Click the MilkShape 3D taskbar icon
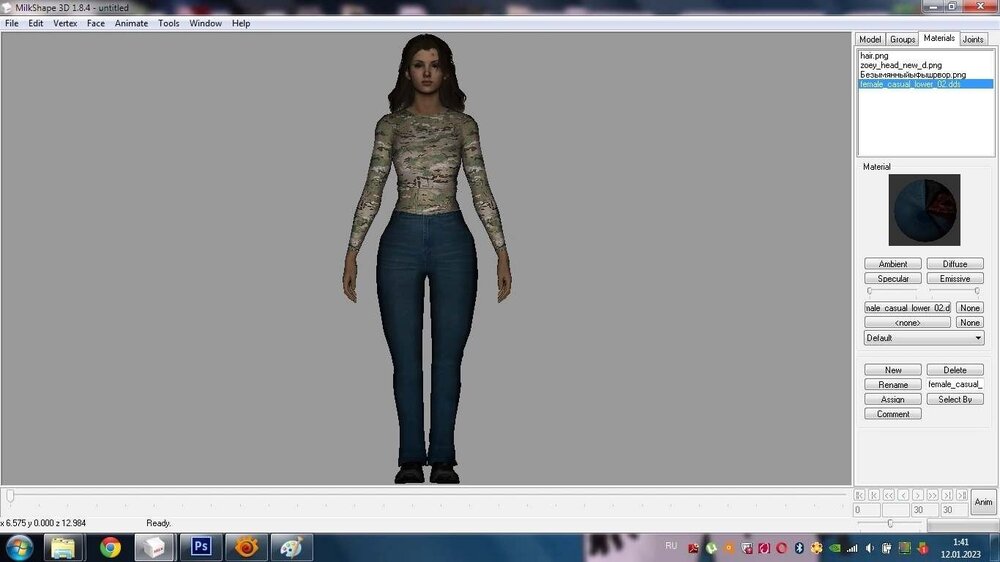Screen dimensions: 1000x562 pyautogui.click(x=155, y=547)
